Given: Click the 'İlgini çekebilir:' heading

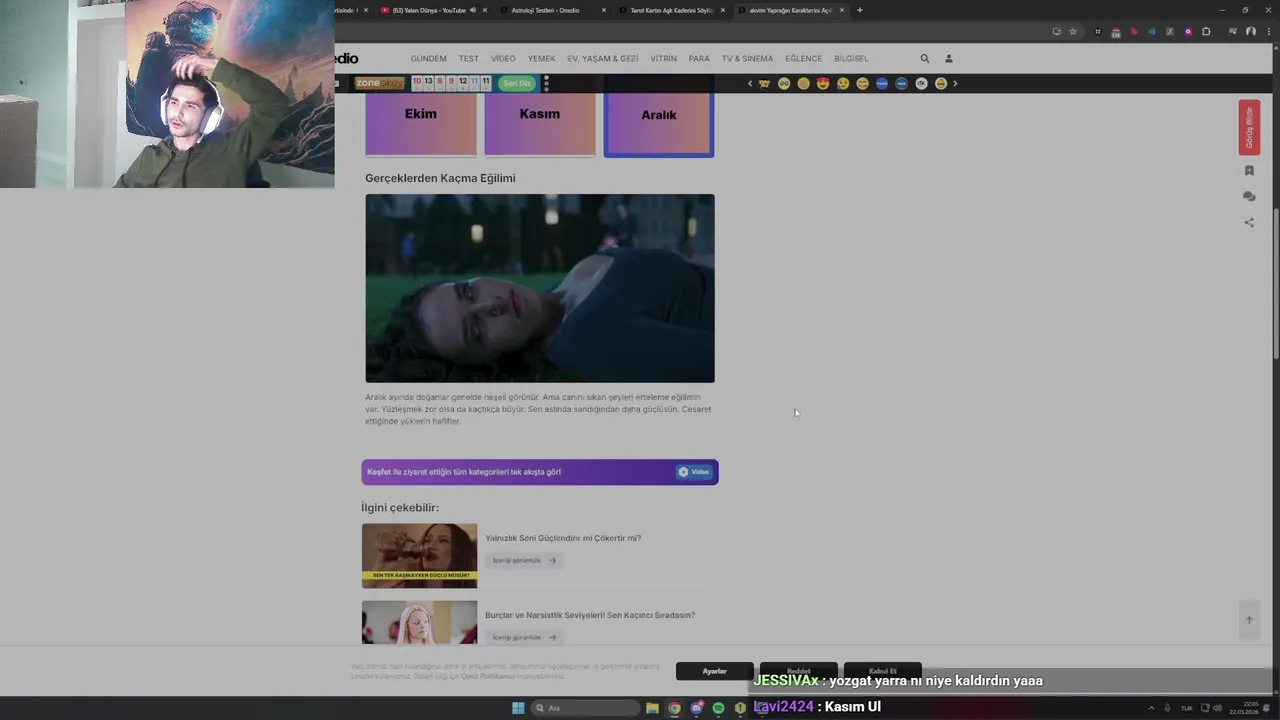Looking at the screenshot, I should click(x=400, y=507).
